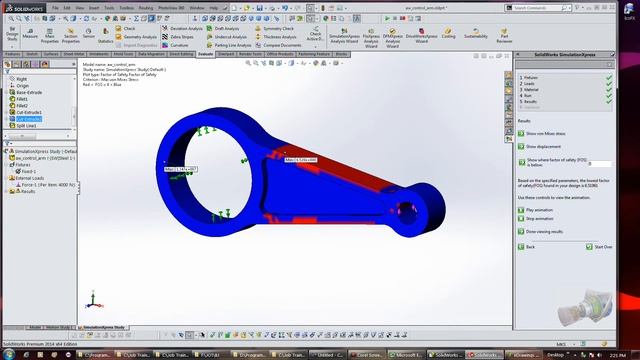640x360 pixels.
Task: Select Cut-Extrude2 in feature tree
Action: tap(29, 119)
